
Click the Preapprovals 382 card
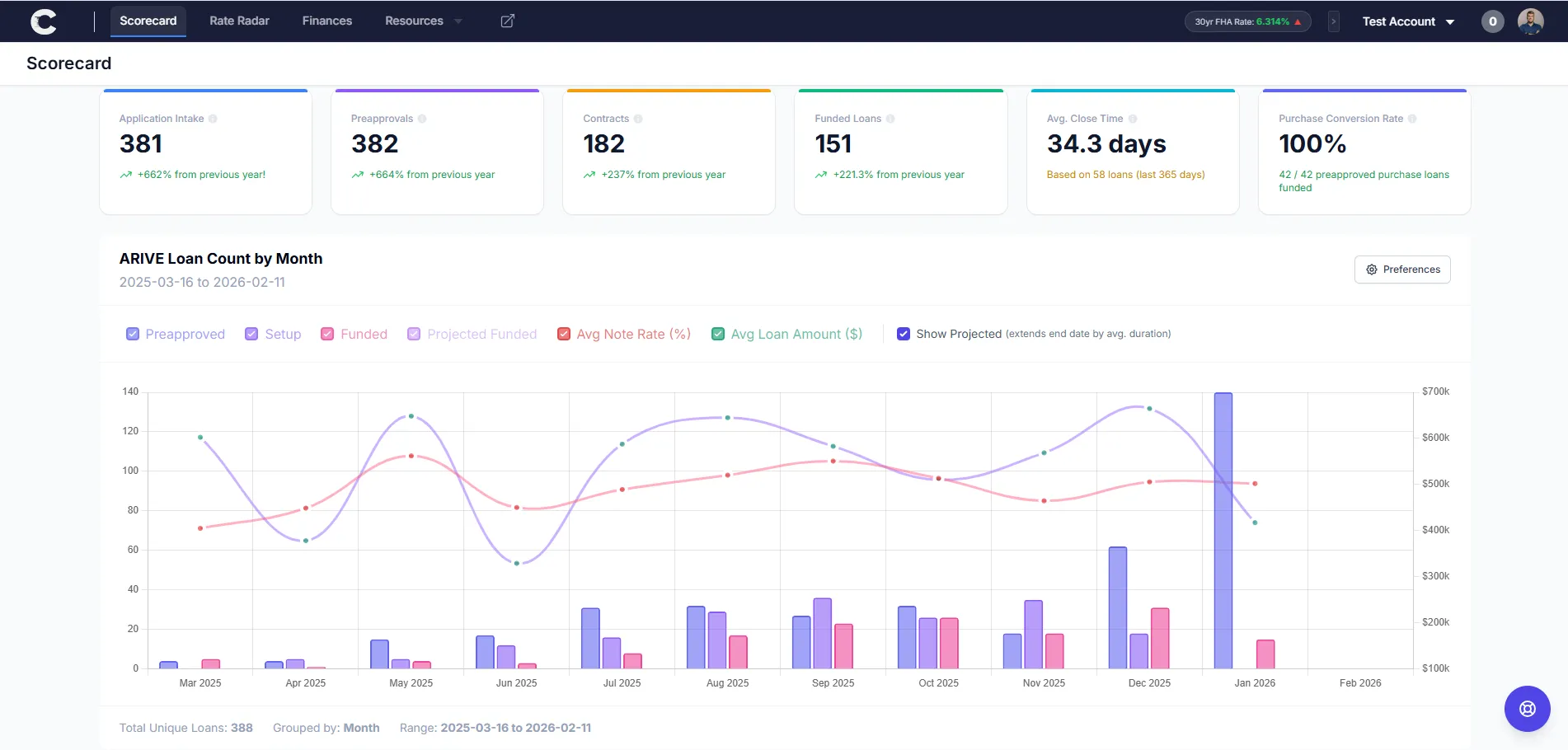[x=437, y=152]
